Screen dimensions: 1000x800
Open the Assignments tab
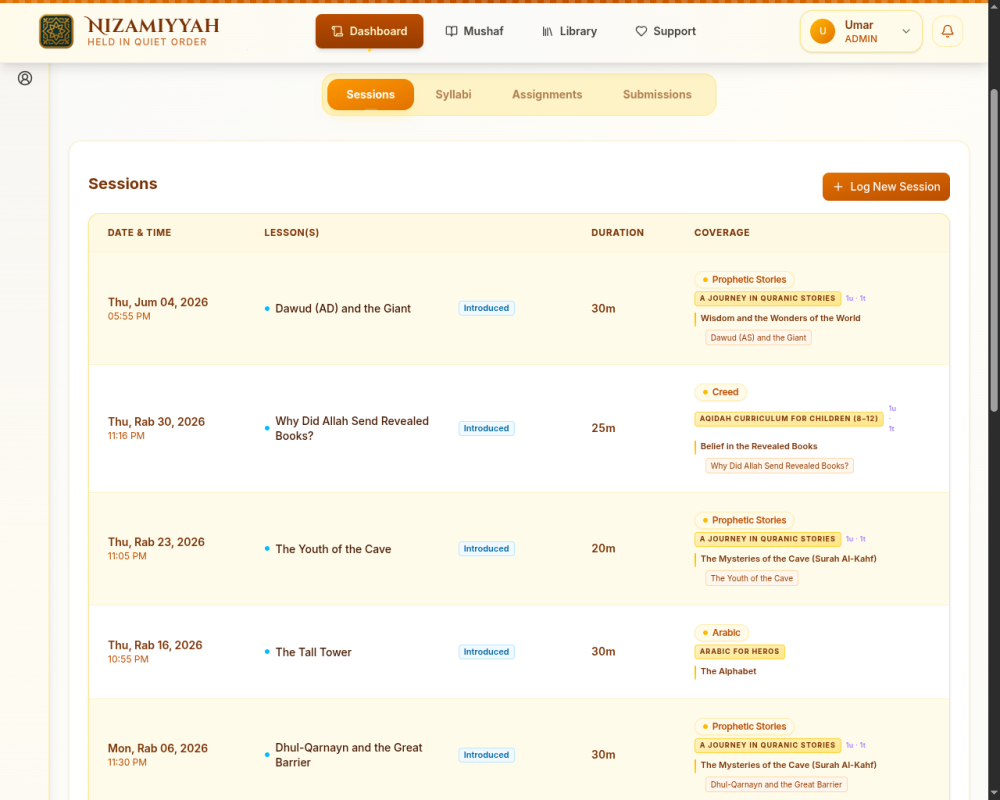(x=547, y=94)
